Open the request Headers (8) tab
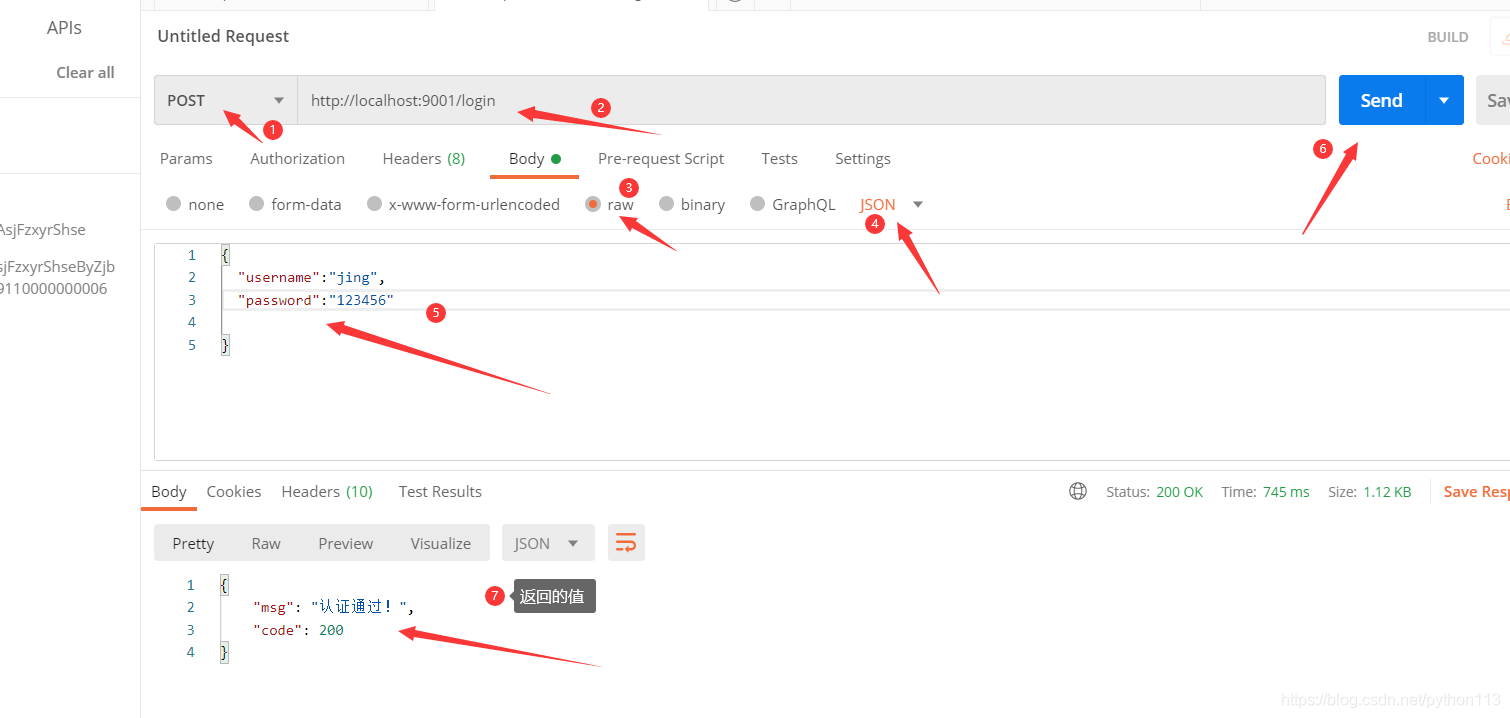The width and height of the screenshot is (1510, 718). click(x=424, y=158)
